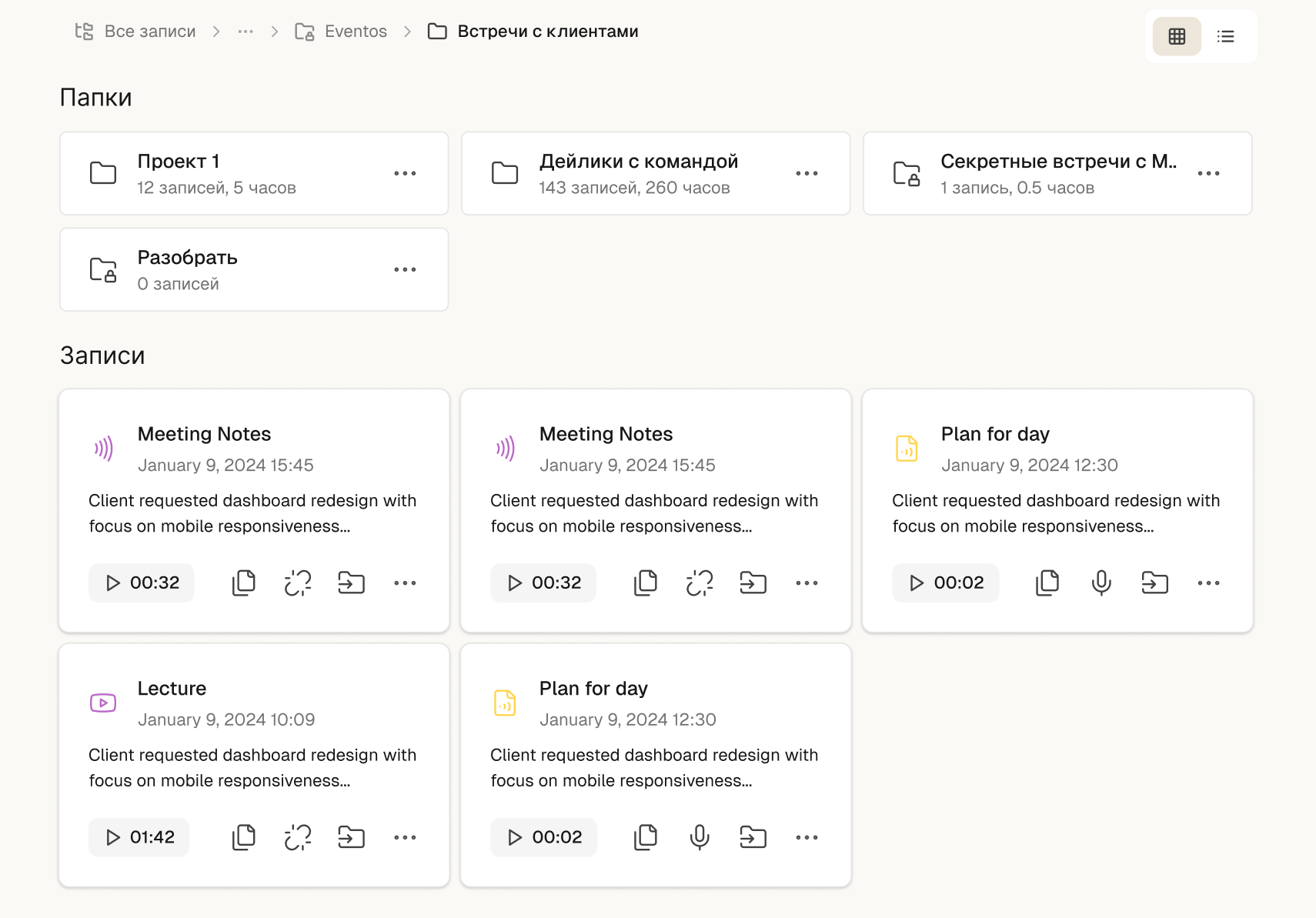Switch to list view layout
1316x918 pixels.
[1225, 36]
